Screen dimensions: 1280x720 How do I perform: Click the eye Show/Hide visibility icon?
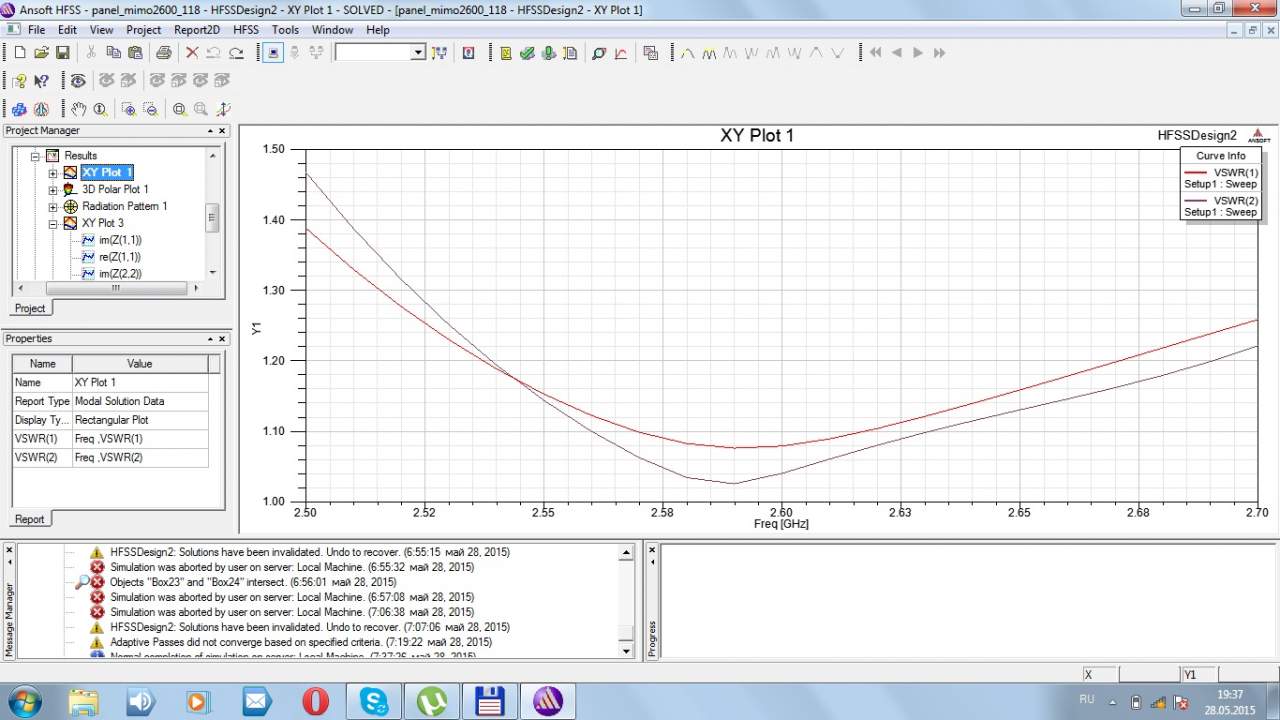[78, 81]
